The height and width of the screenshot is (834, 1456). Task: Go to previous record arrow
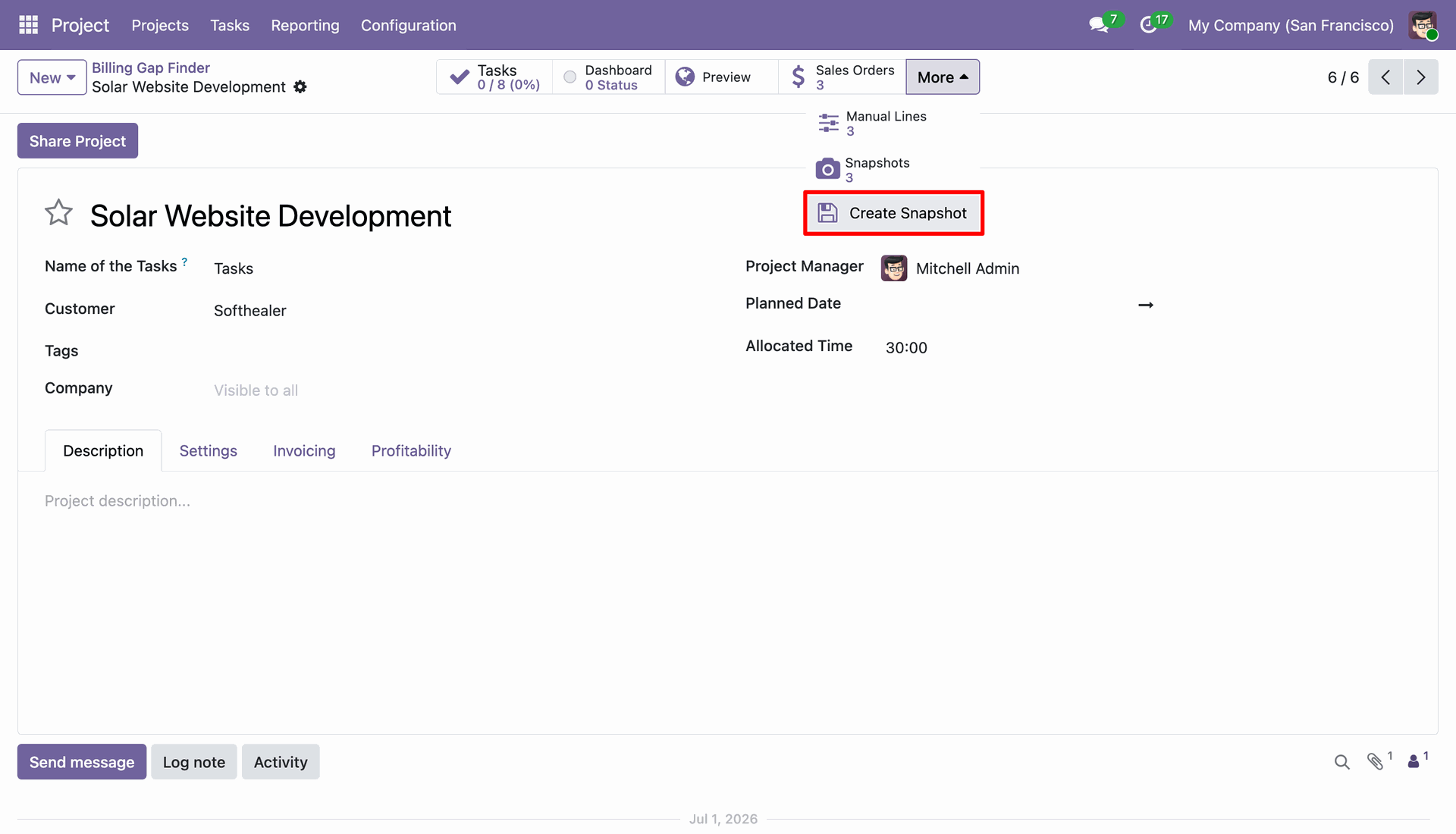click(1385, 77)
